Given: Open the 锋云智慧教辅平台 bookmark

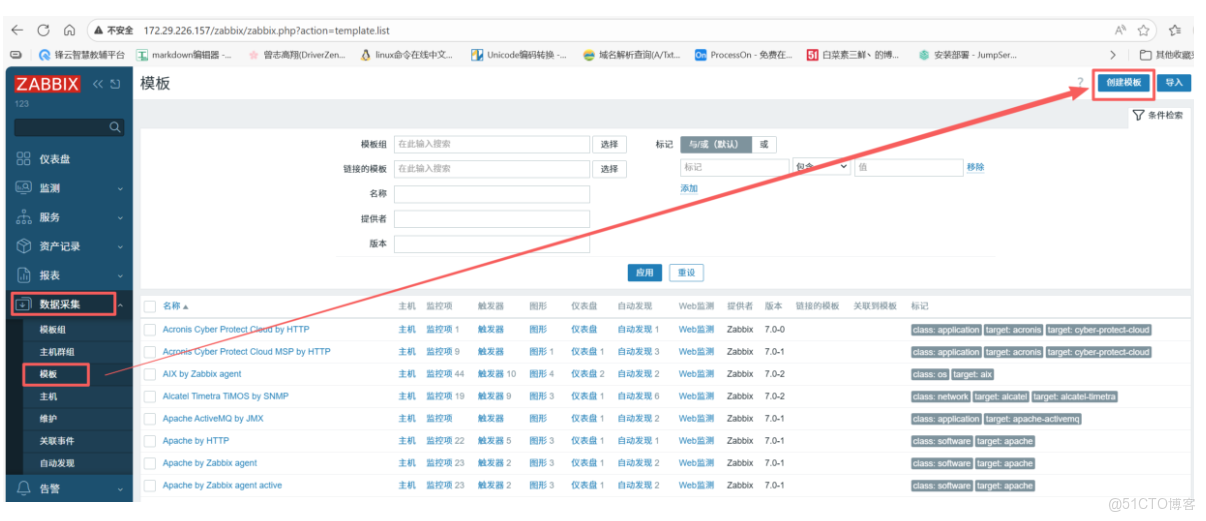Looking at the screenshot, I should point(82,55).
